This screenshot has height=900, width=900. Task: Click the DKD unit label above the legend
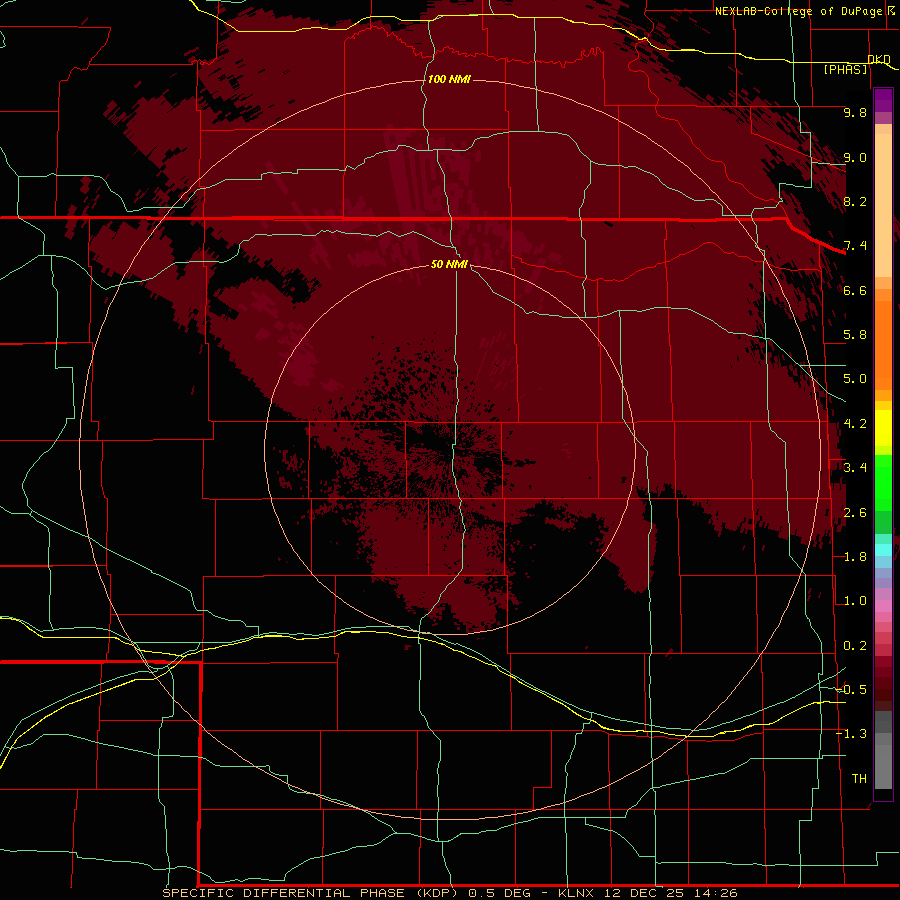coord(879,59)
